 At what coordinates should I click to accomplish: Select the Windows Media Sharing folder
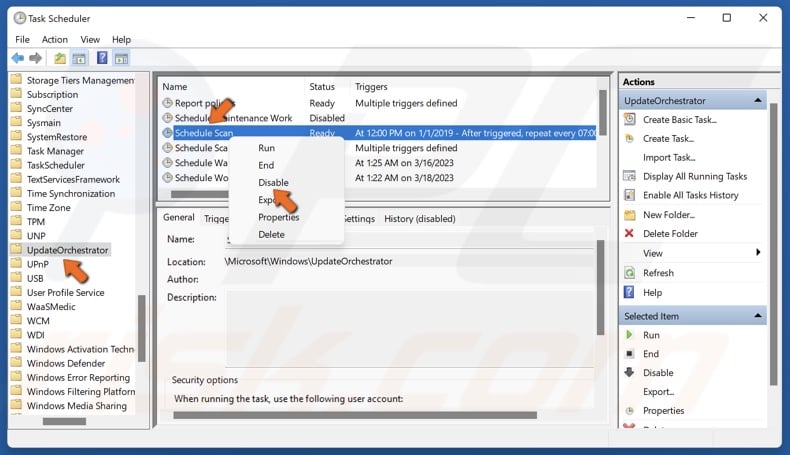point(77,406)
